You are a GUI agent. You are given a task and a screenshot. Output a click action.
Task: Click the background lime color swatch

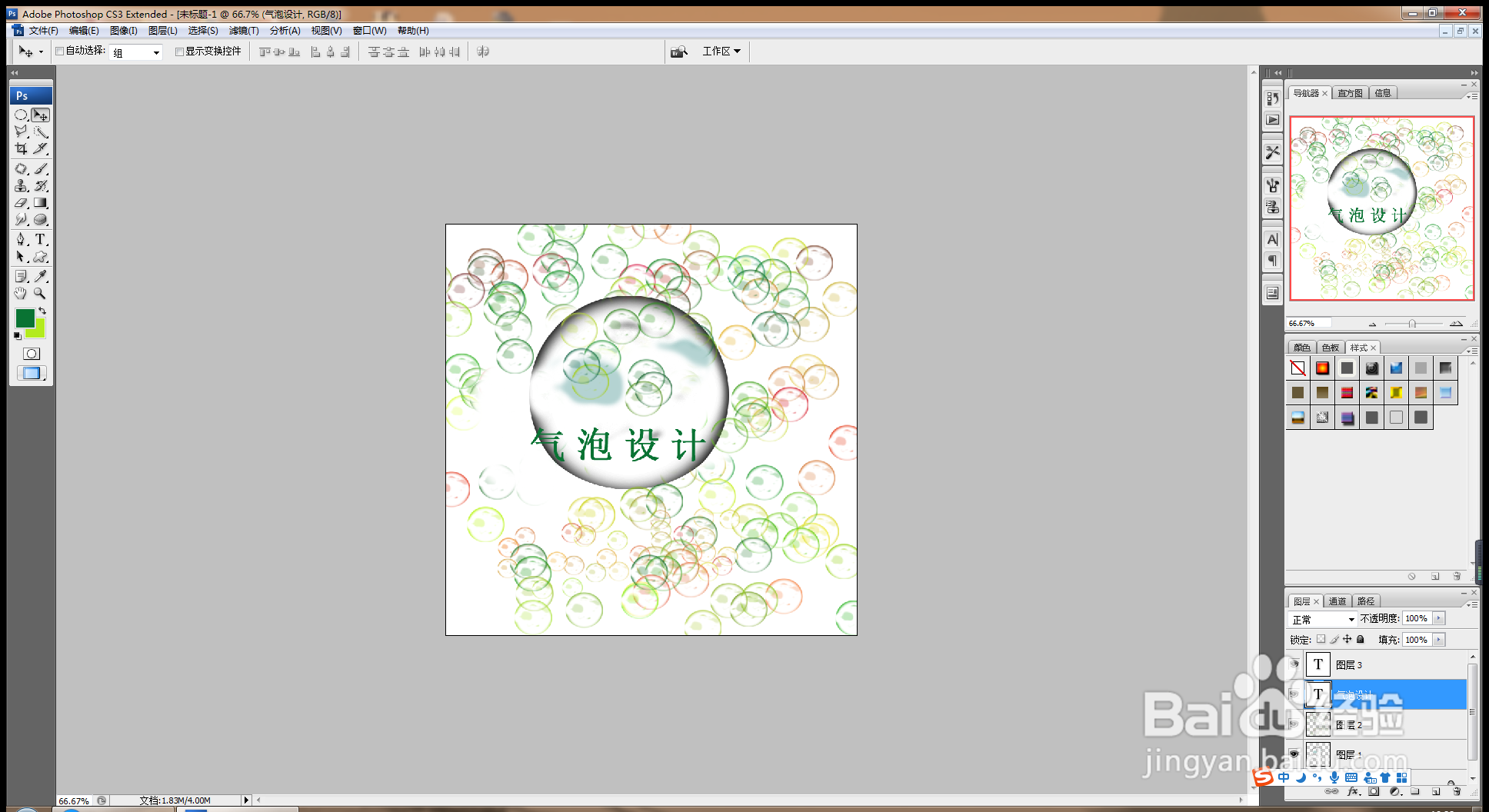(x=39, y=331)
